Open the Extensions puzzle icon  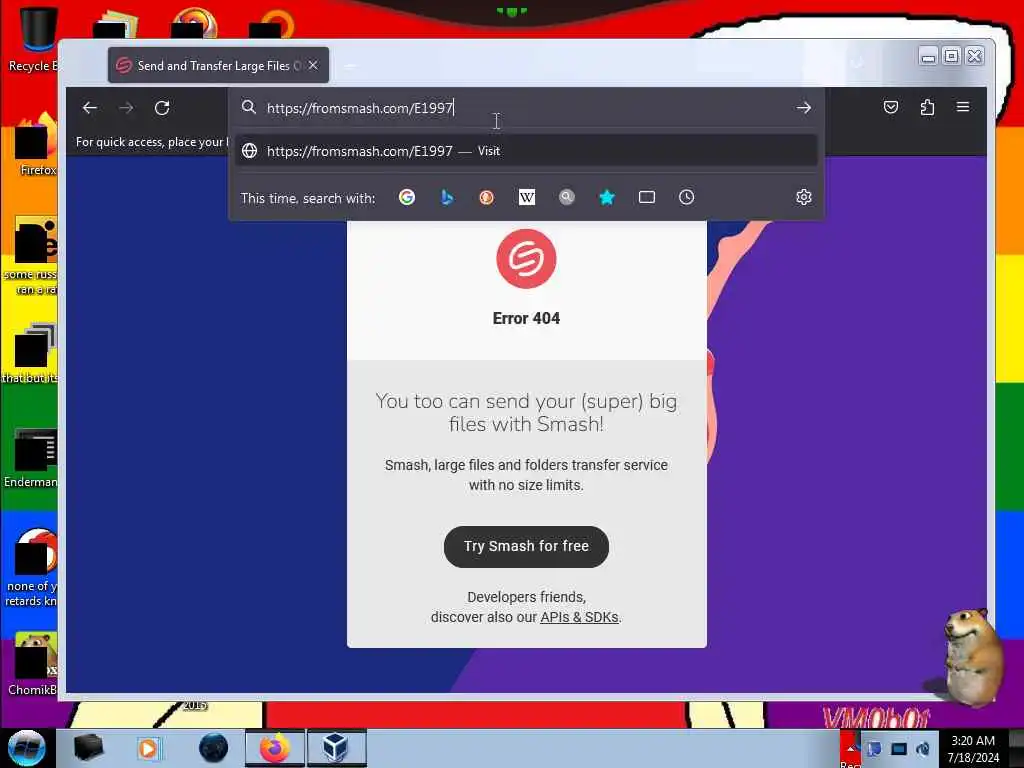coord(927,107)
